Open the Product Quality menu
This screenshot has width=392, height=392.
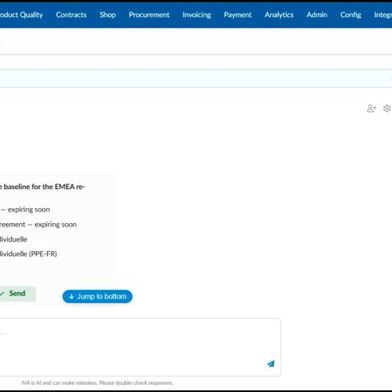(x=21, y=15)
